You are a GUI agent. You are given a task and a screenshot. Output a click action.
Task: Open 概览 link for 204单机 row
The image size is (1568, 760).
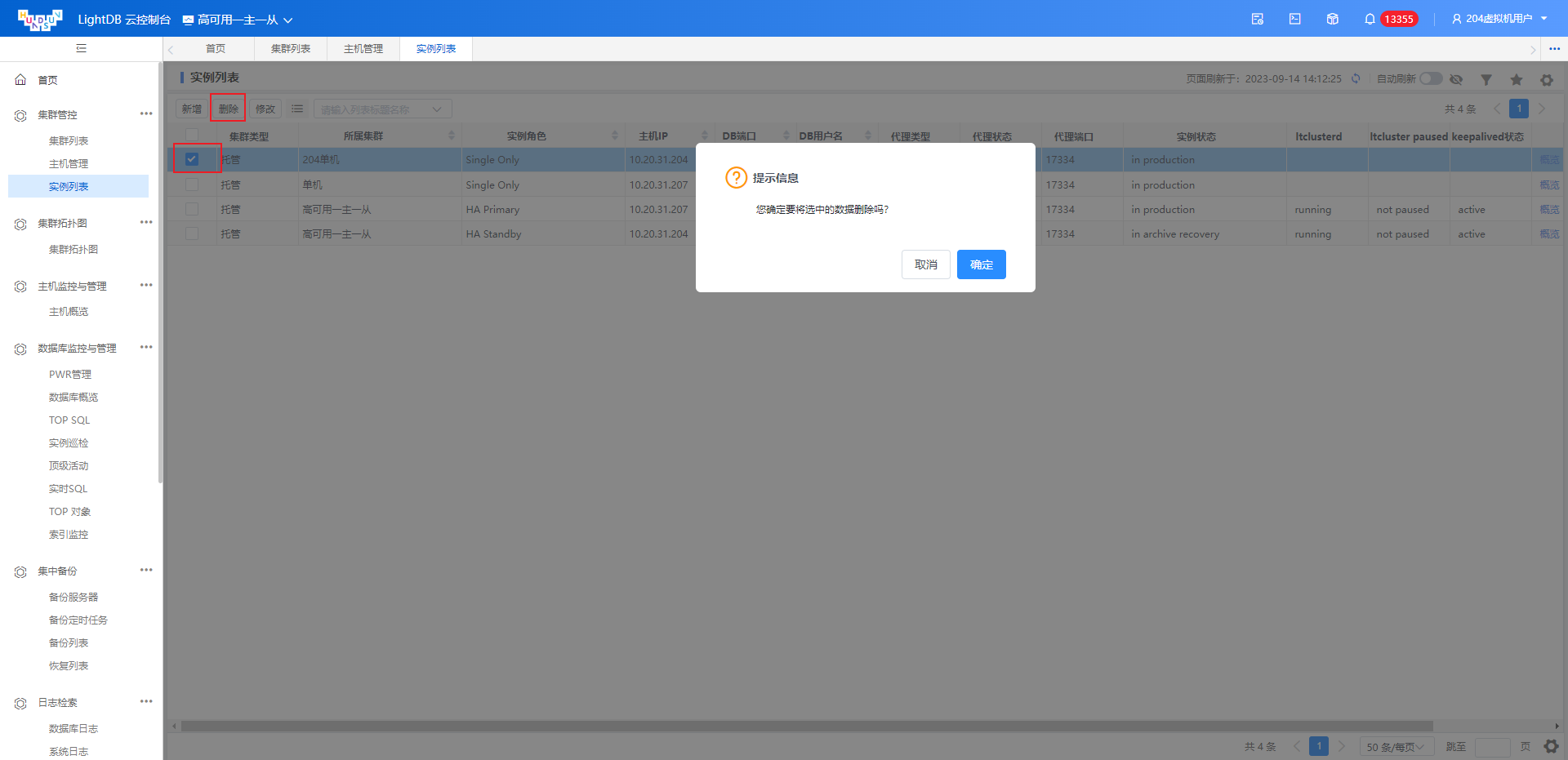coord(1549,160)
